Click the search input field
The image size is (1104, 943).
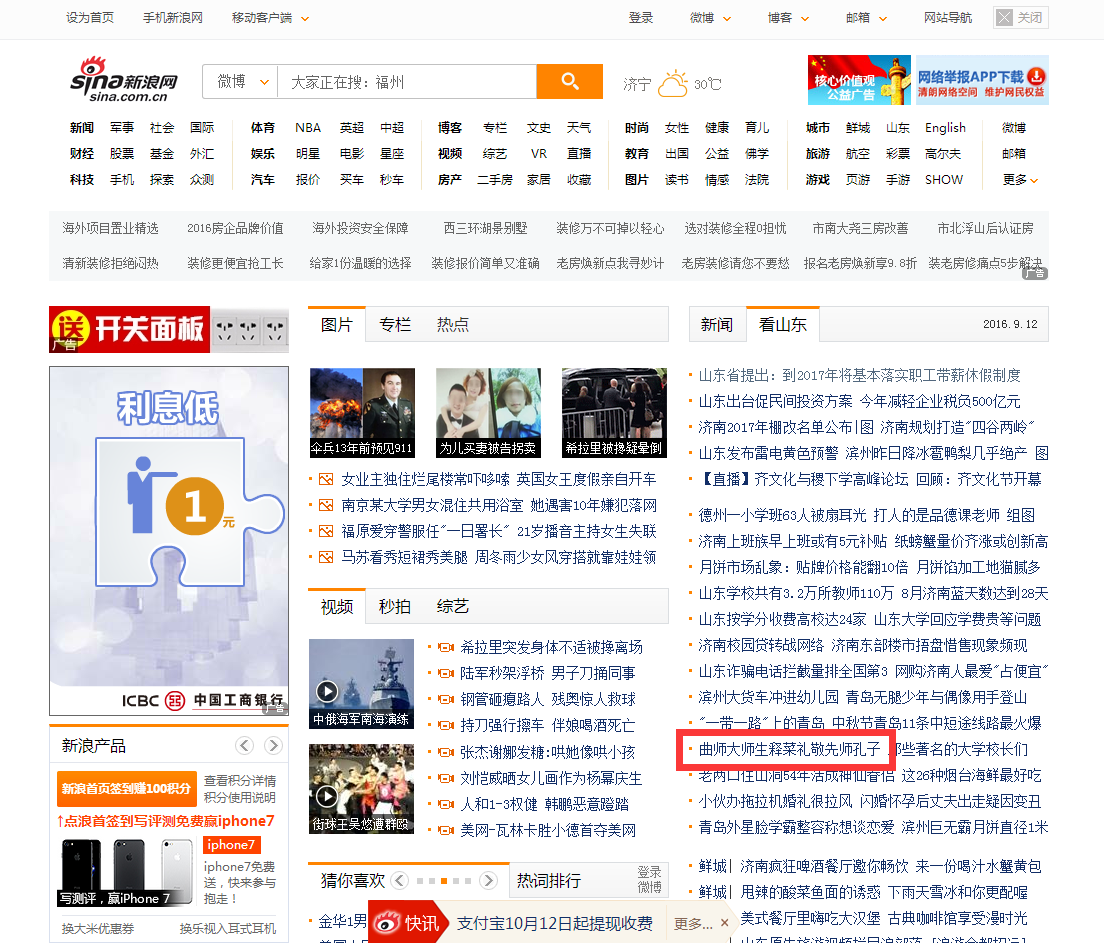click(x=406, y=82)
